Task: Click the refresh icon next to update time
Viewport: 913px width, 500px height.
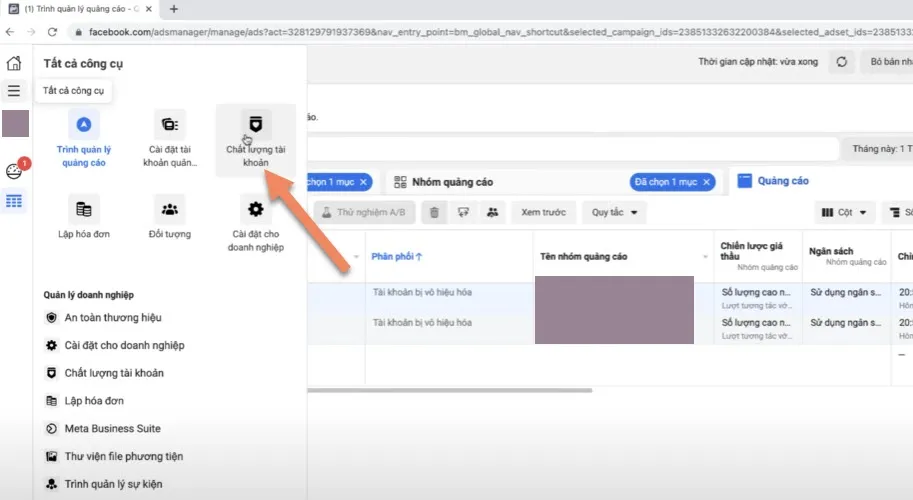Action: click(841, 62)
